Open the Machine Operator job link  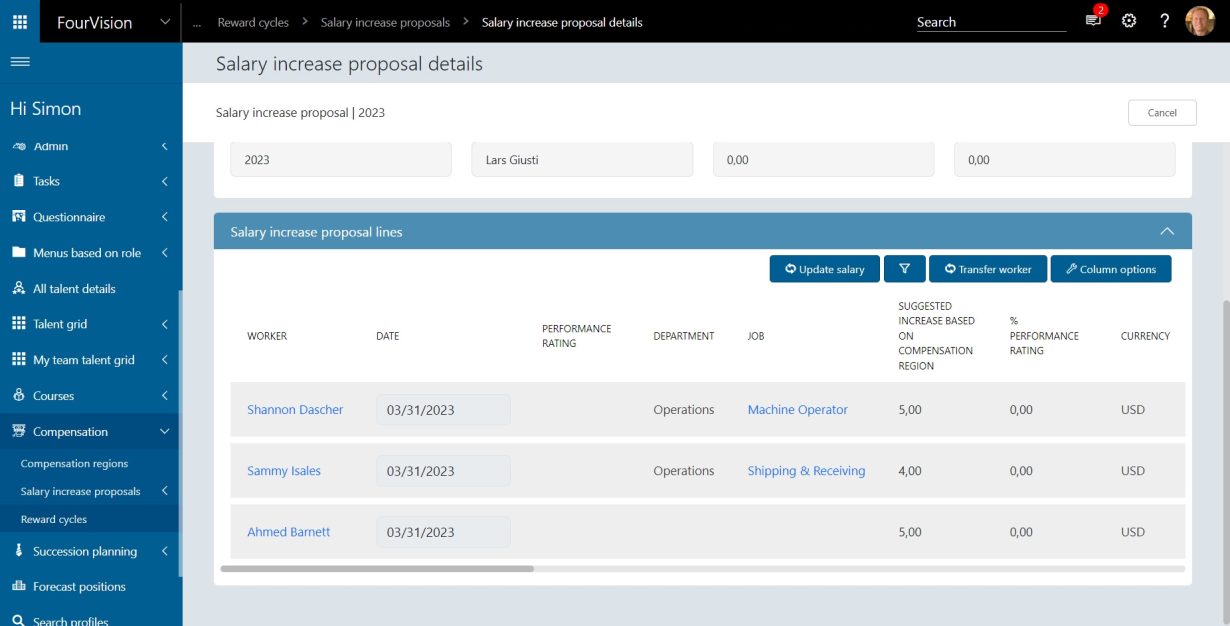797,409
